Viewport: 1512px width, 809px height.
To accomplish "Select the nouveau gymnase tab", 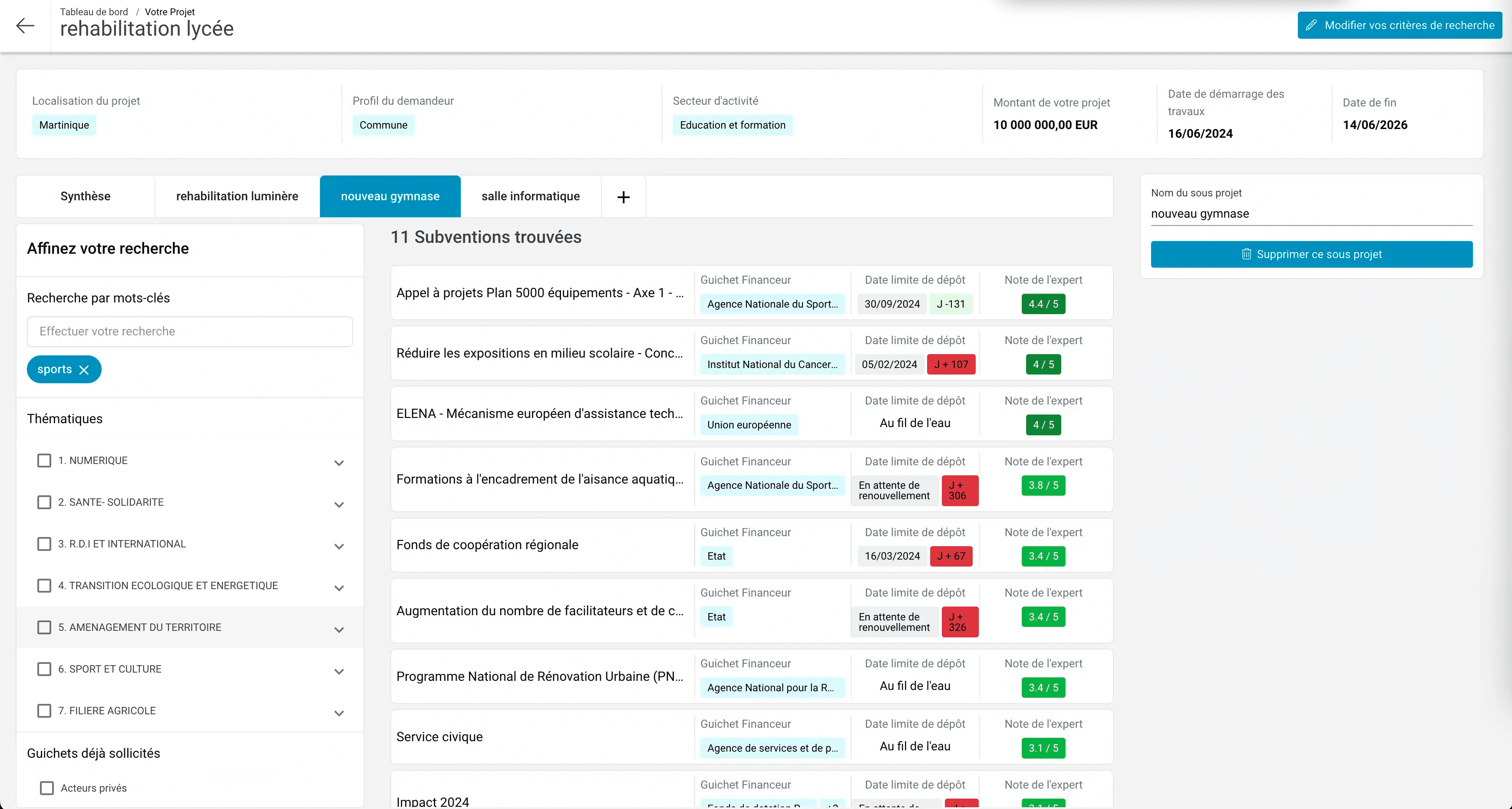I will coord(390,196).
